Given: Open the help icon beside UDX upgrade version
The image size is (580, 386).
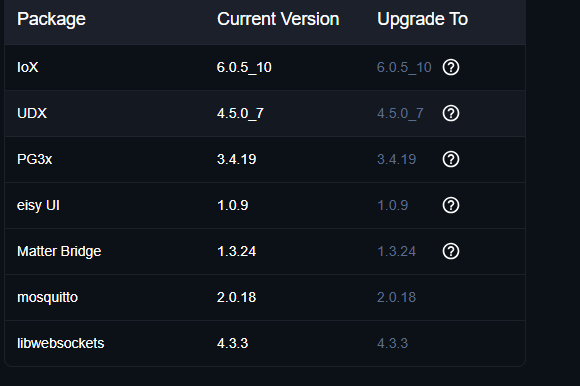Looking at the screenshot, I should (451, 113).
